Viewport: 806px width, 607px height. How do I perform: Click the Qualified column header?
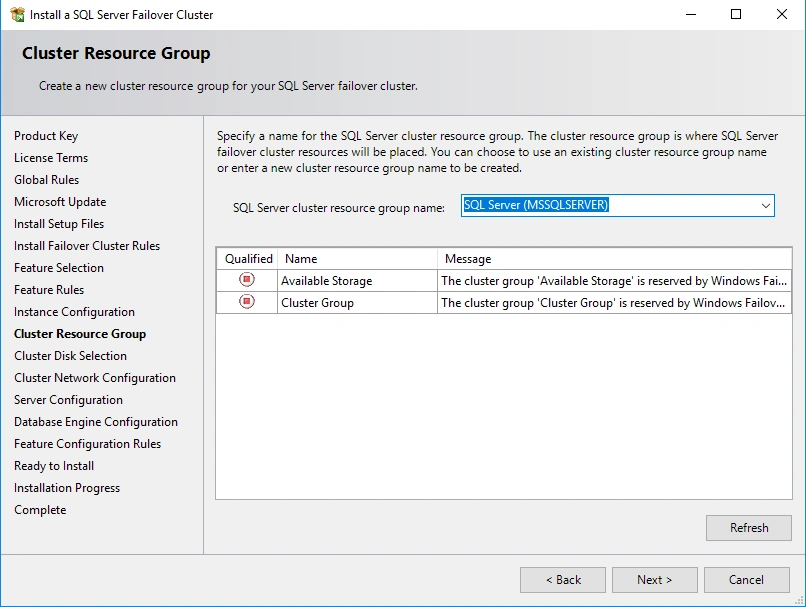pos(247,259)
